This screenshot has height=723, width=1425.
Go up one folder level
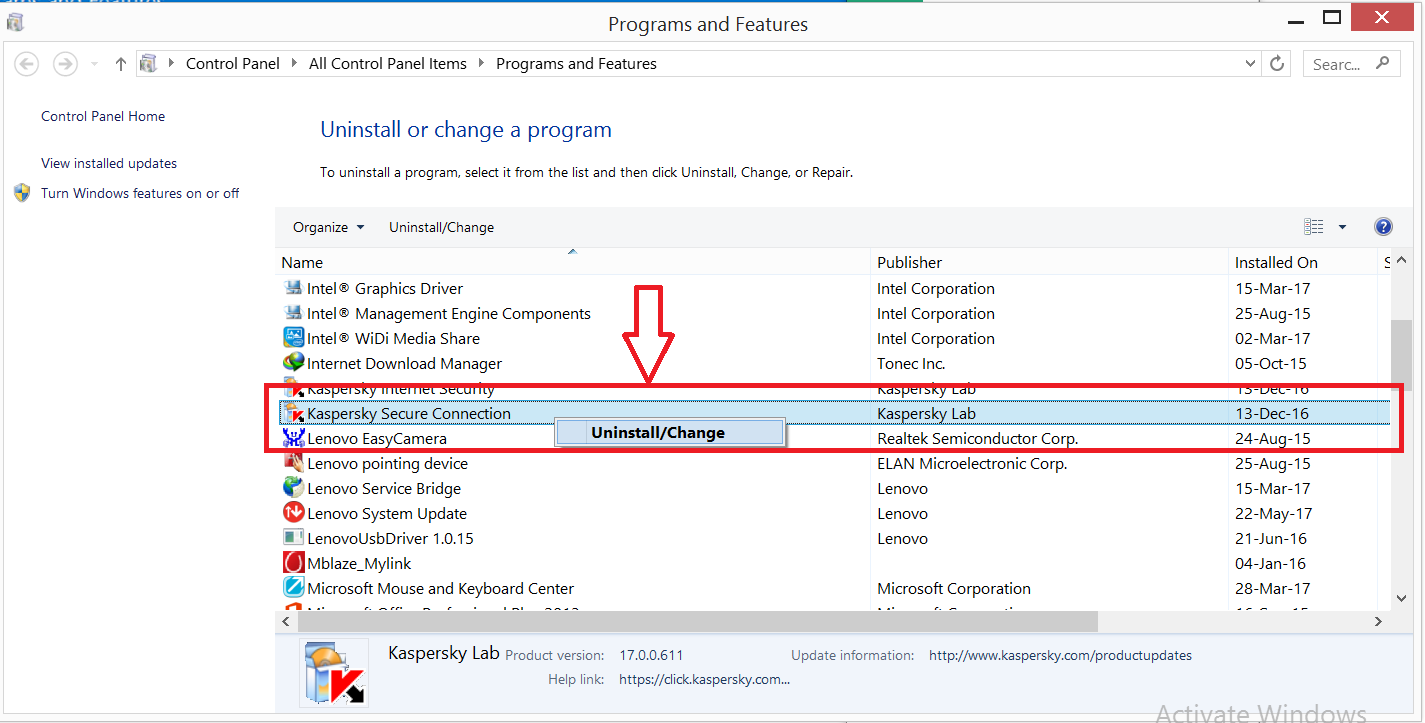(121, 64)
